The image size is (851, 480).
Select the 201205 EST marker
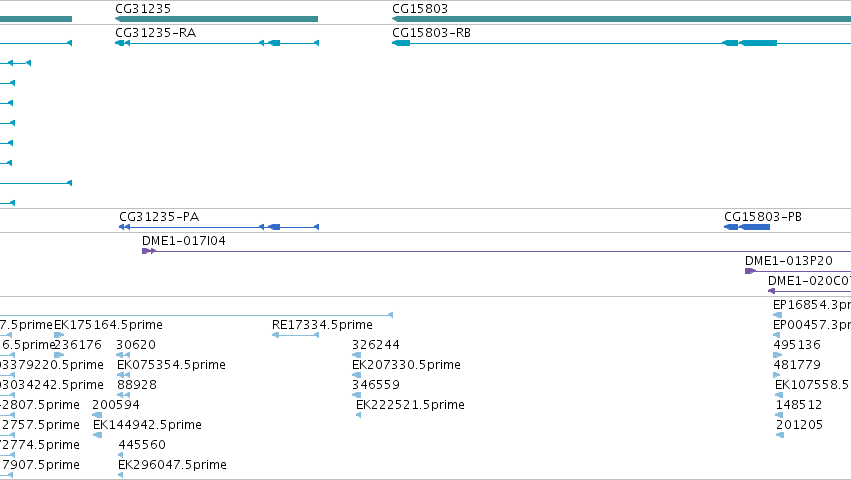click(x=780, y=435)
